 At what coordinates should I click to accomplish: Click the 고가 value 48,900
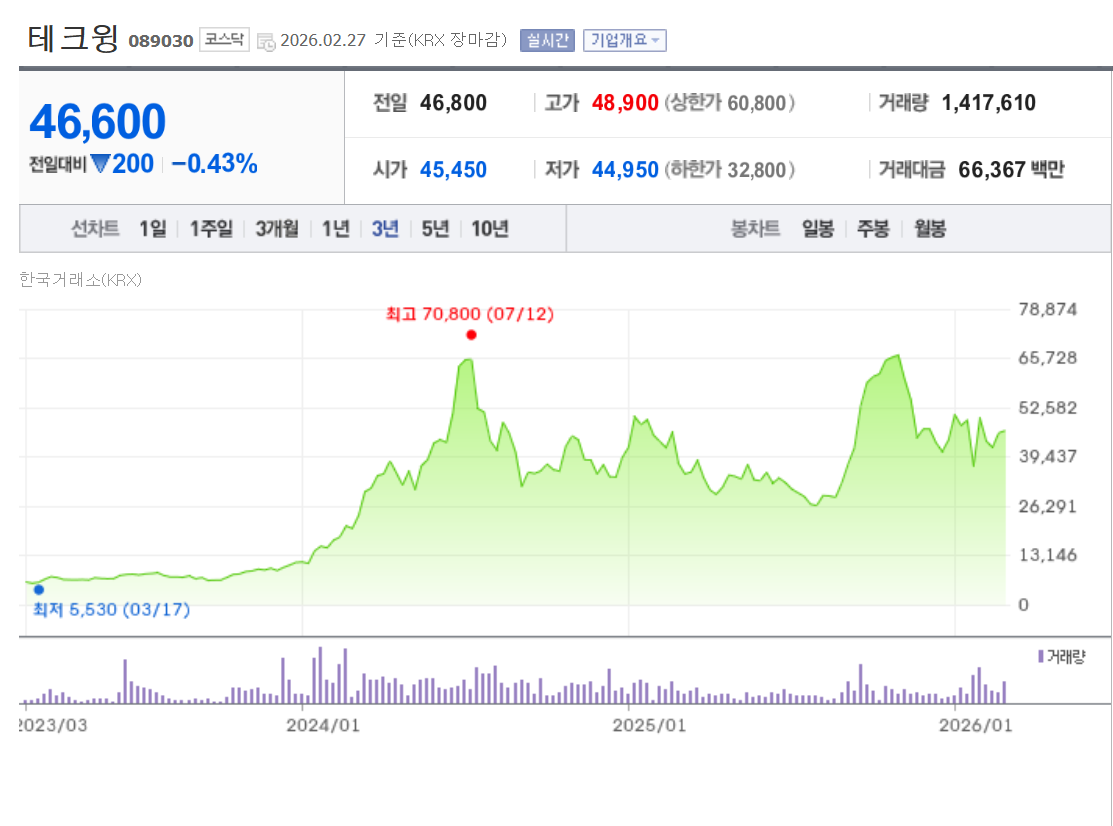[625, 103]
